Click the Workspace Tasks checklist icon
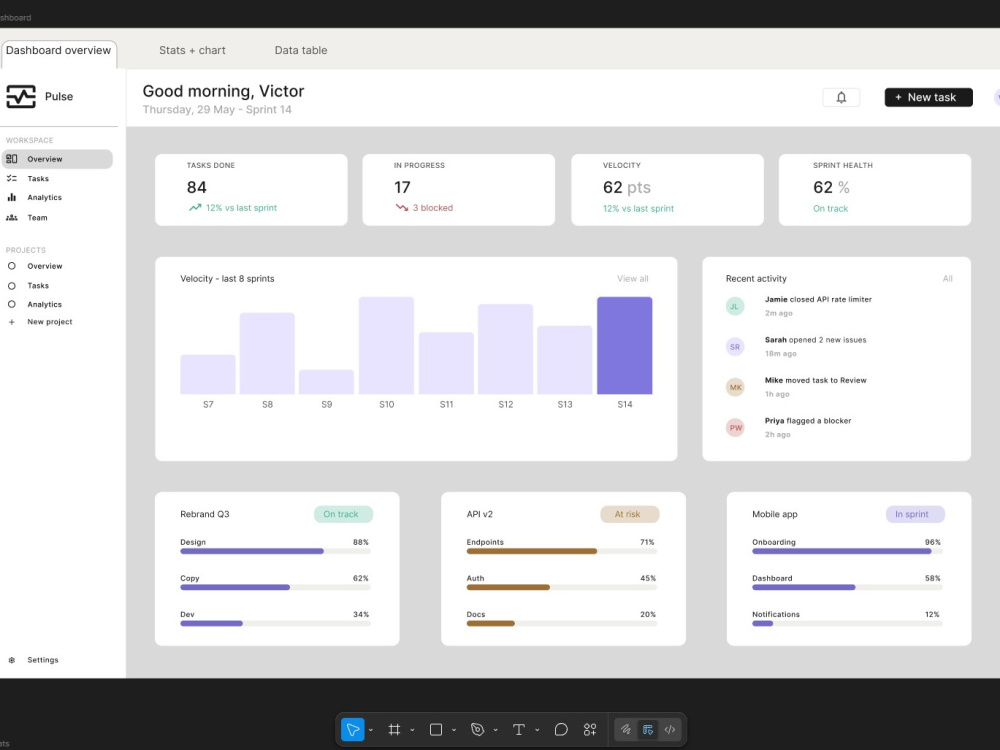Image resolution: width=1000 pixels, height=750 pixels. pos(11,179)
